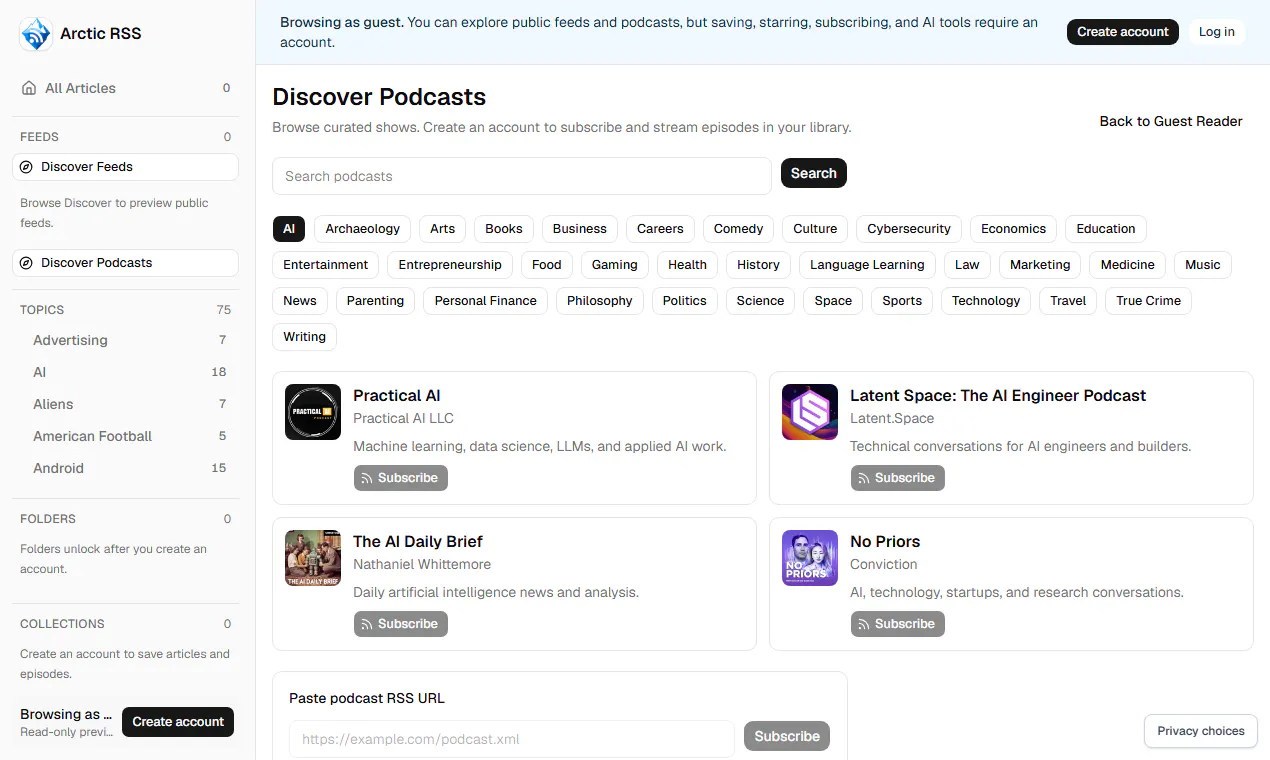This screenshot has height=760, width=1270.
Task: Select the Entertainment category chip
Action: click(326, 265)
